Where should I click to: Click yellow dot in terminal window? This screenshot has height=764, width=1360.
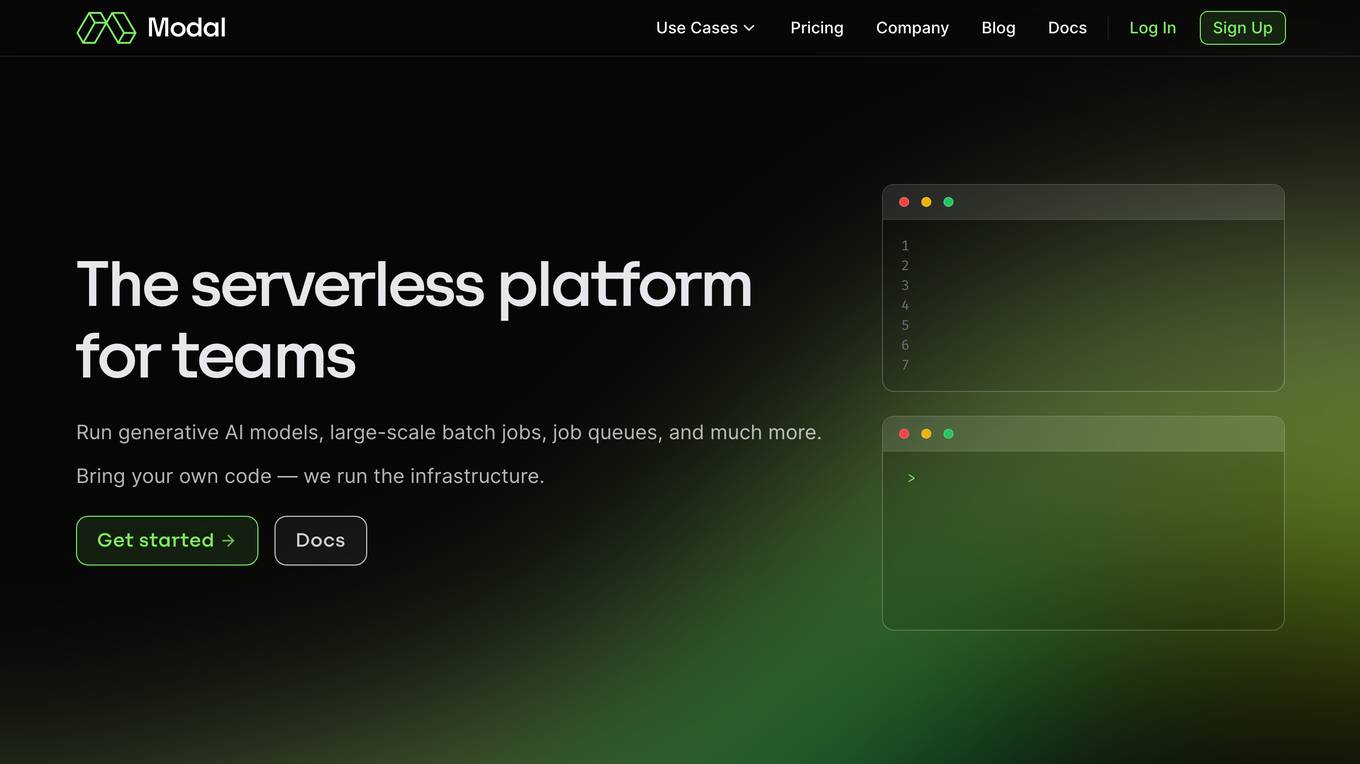[926, 434]
